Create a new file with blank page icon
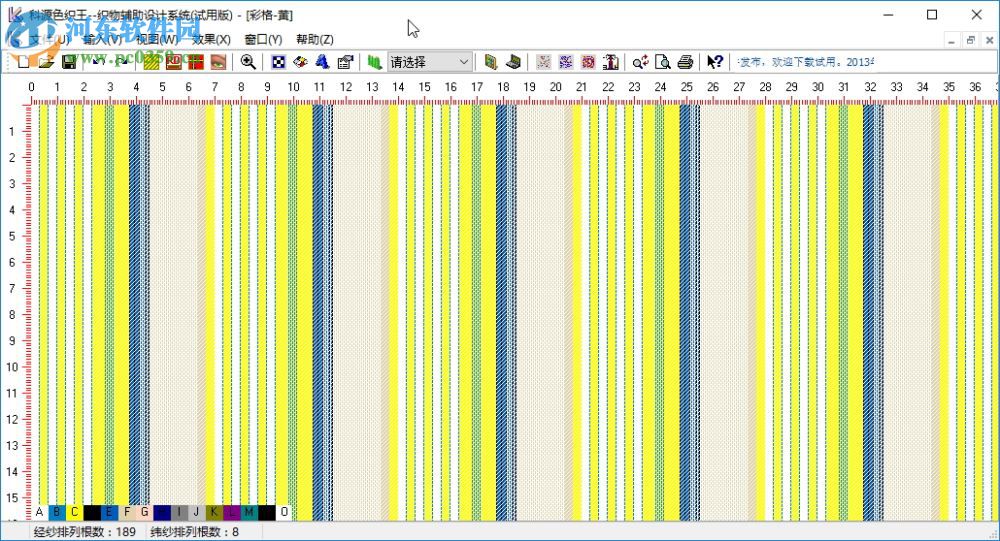Image resolution: width=1000 pixels, height=541 pixels. point(24,62)
